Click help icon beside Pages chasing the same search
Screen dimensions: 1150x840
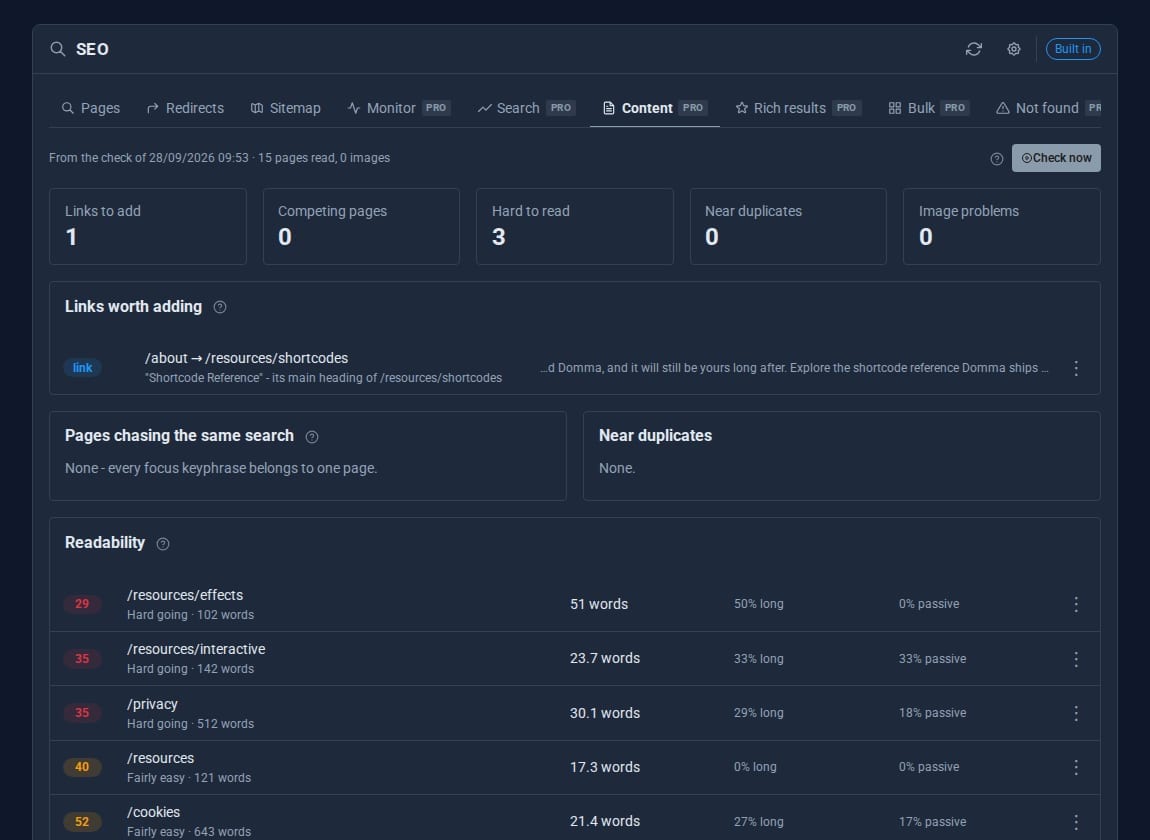[312, 437]
